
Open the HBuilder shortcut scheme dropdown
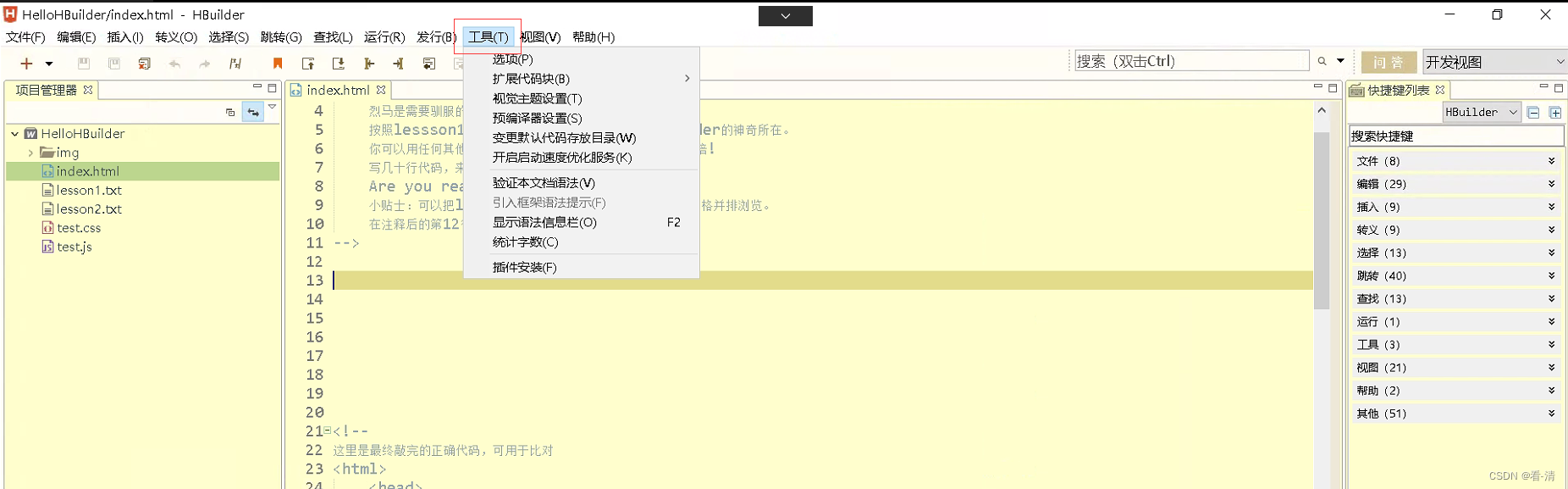(x=1482, y=112)
